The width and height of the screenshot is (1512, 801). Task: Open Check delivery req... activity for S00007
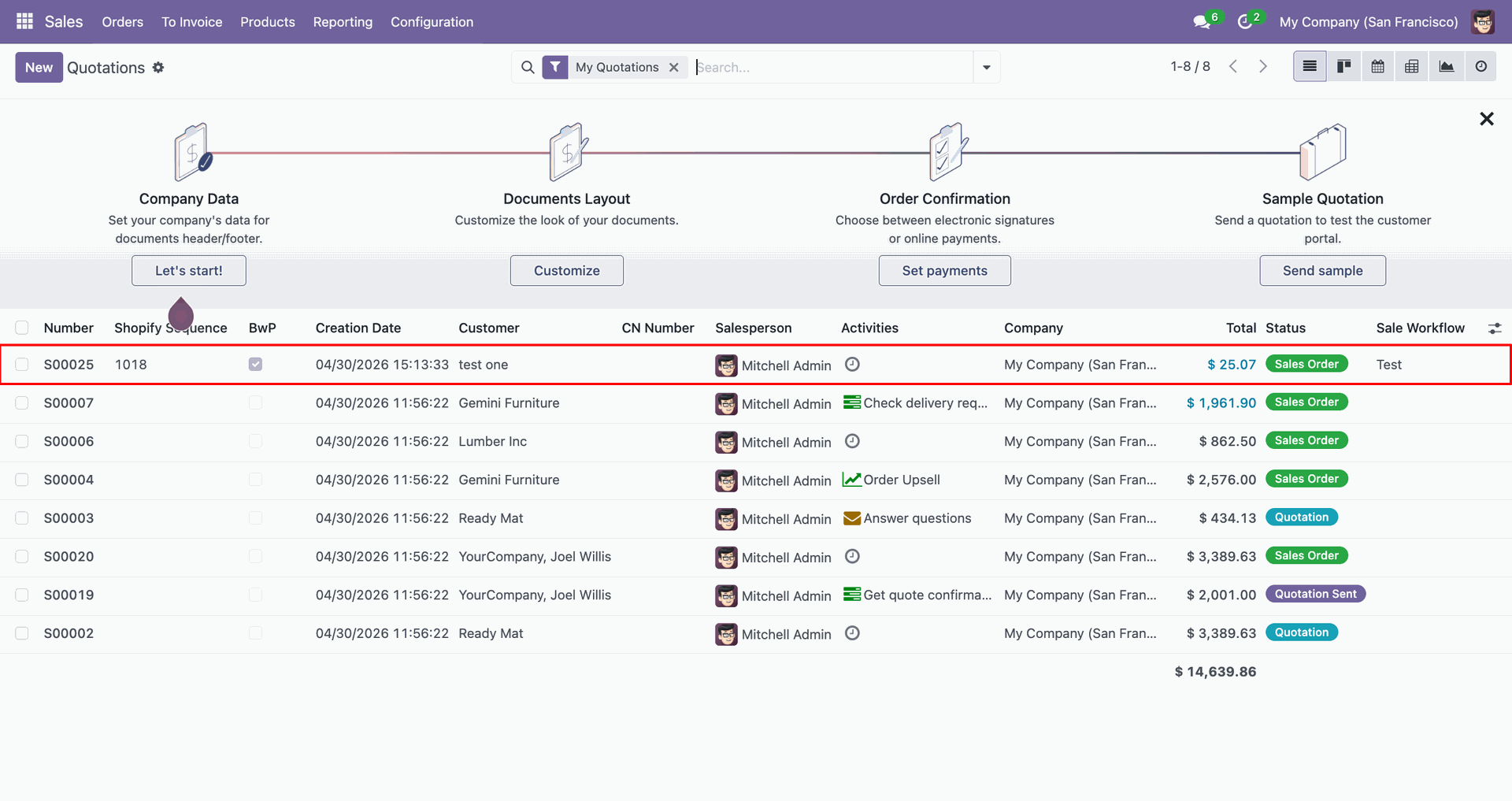(915, 403)
